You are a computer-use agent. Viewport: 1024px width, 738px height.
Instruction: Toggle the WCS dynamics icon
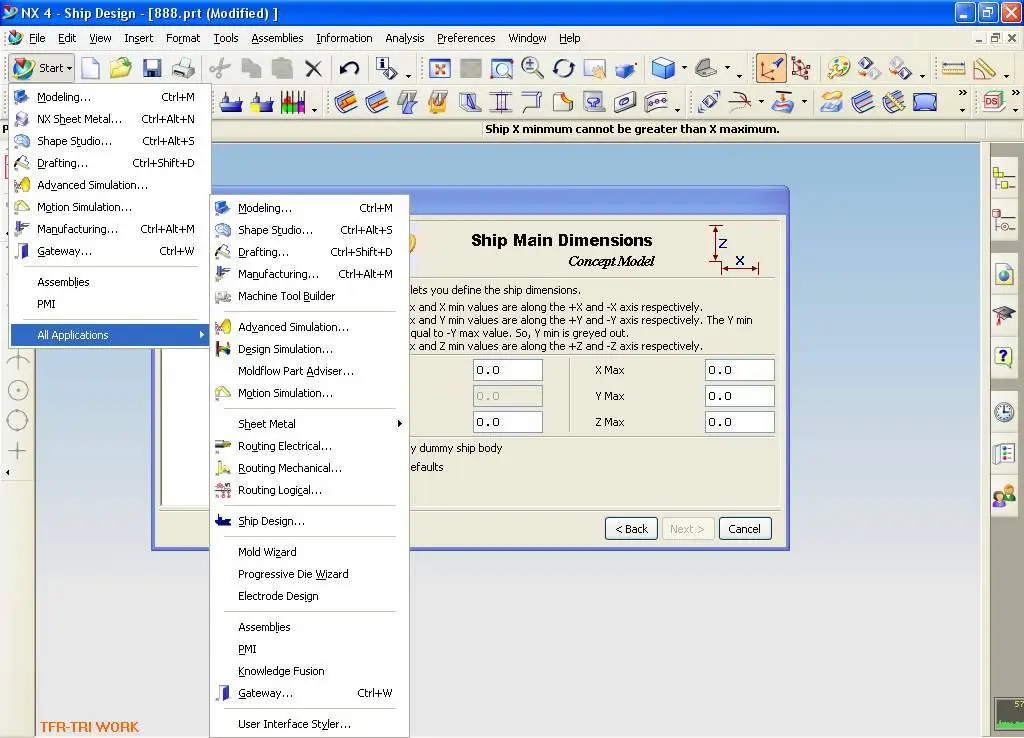(771, 68)
